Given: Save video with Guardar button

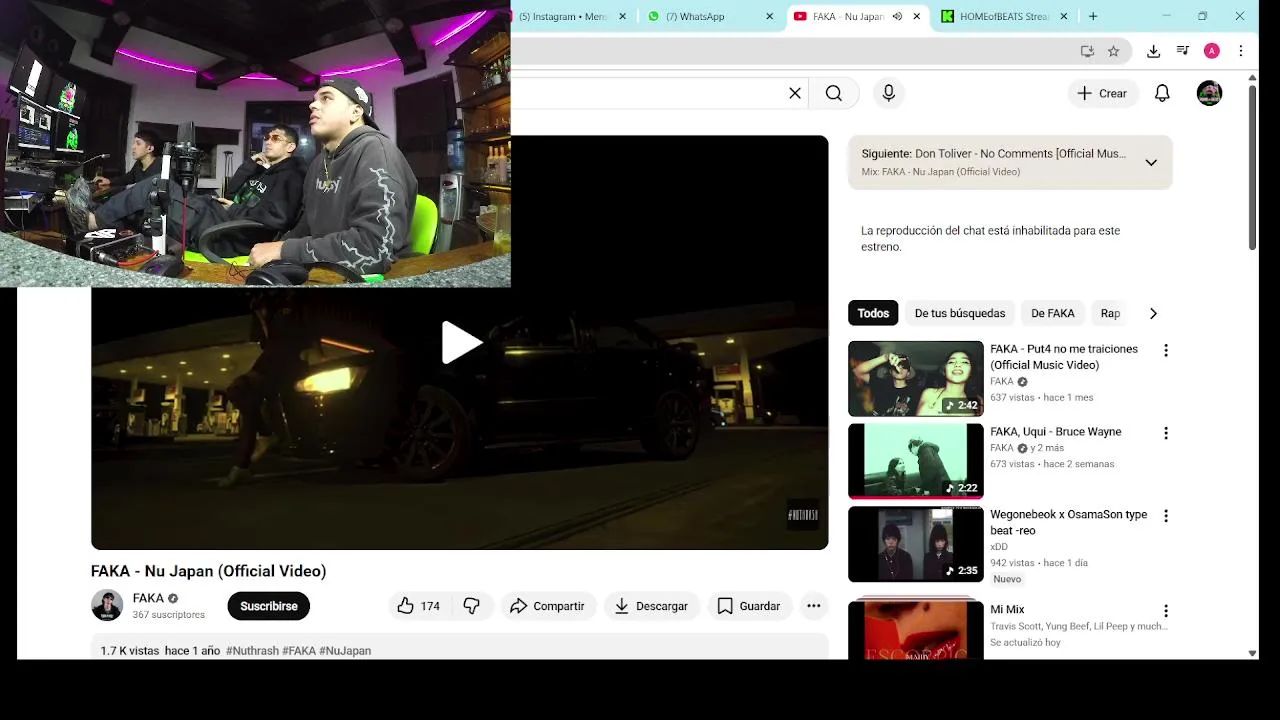Looking at the screenshot, I should point(749,606).
